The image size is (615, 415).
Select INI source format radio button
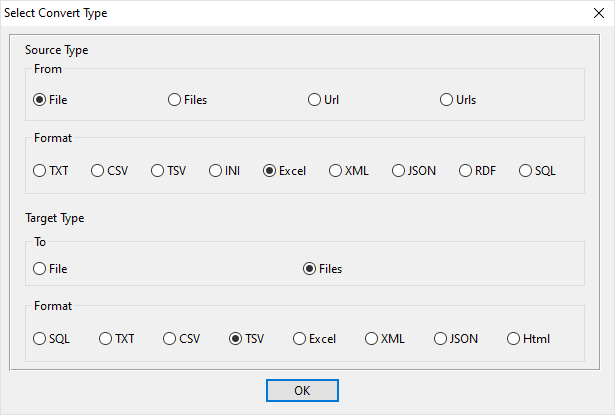(x=216, y=171)
